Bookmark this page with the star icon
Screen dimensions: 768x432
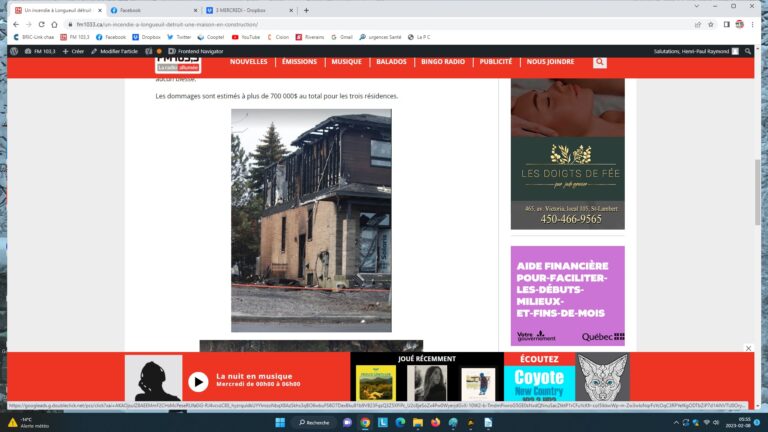(711, 24)
